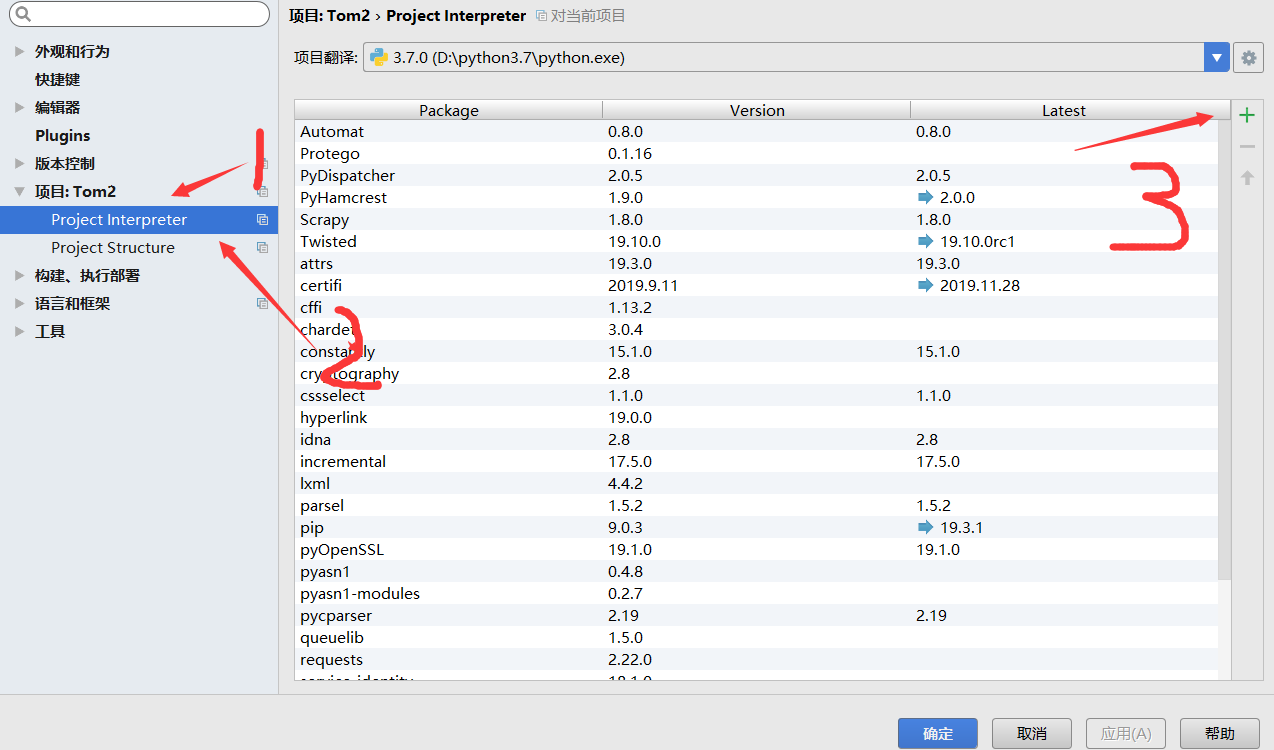Screen dimensions: 1274x750
Task: Select the Twisted package row
Action: pyautogui.click(x=757, y=241)
